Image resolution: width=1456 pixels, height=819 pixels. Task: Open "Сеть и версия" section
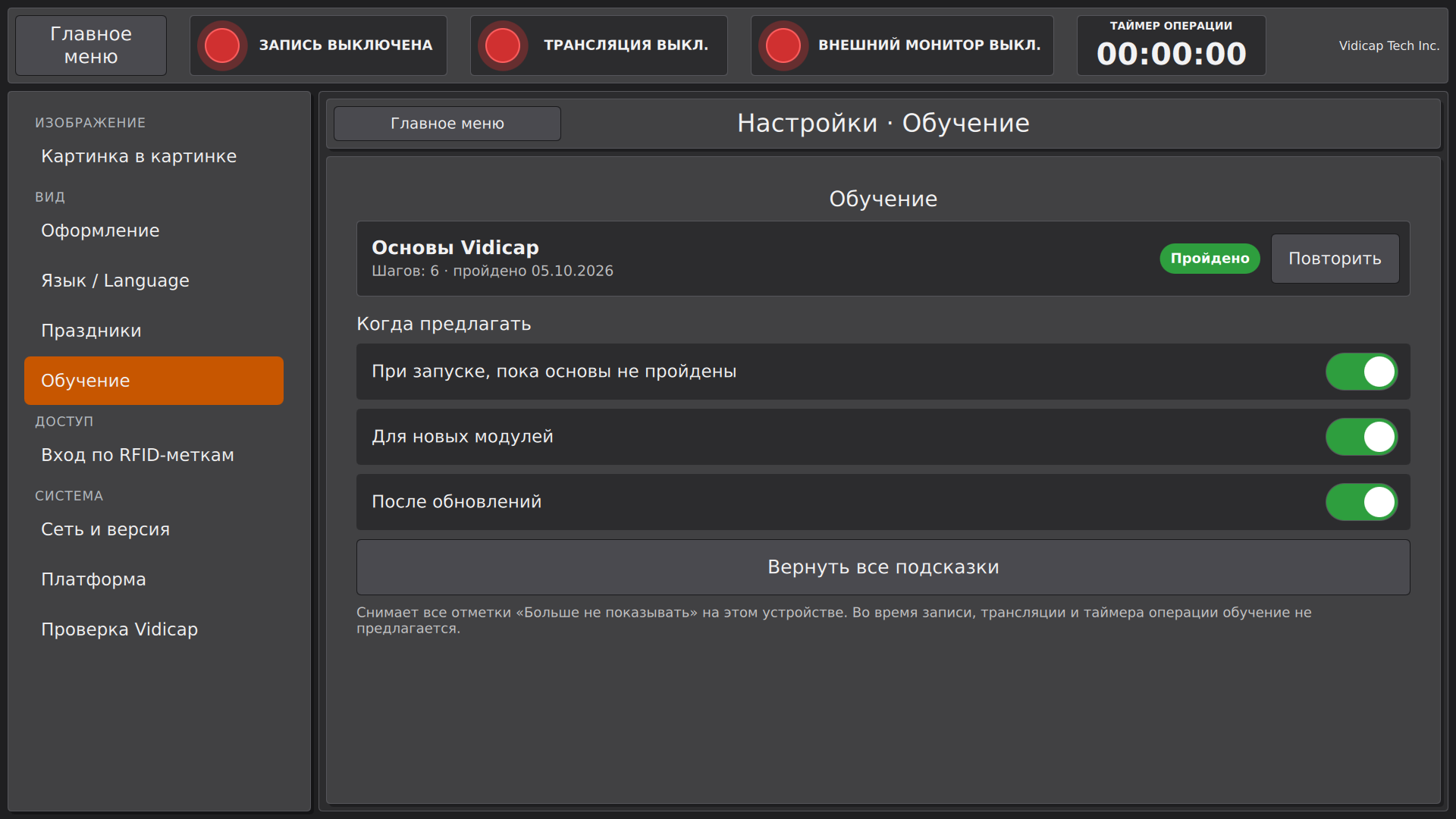[154, 529]
